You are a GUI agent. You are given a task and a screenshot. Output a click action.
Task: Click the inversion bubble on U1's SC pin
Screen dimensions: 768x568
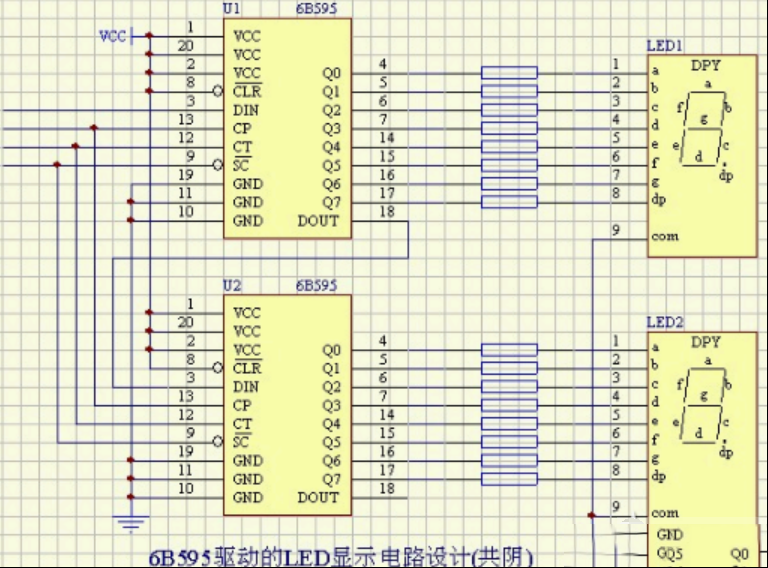click(218, 166)
